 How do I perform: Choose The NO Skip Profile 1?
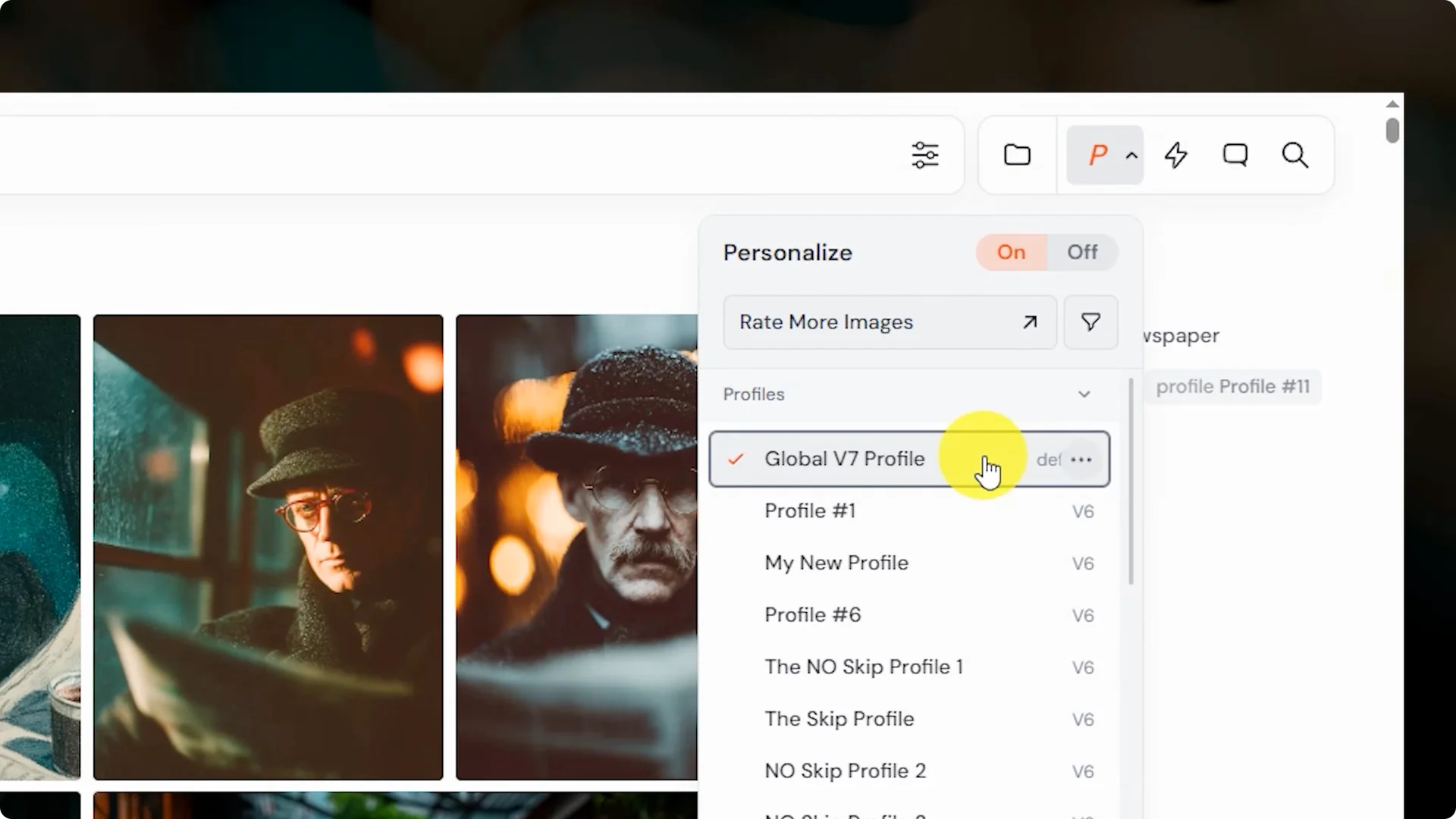point(864,667)
